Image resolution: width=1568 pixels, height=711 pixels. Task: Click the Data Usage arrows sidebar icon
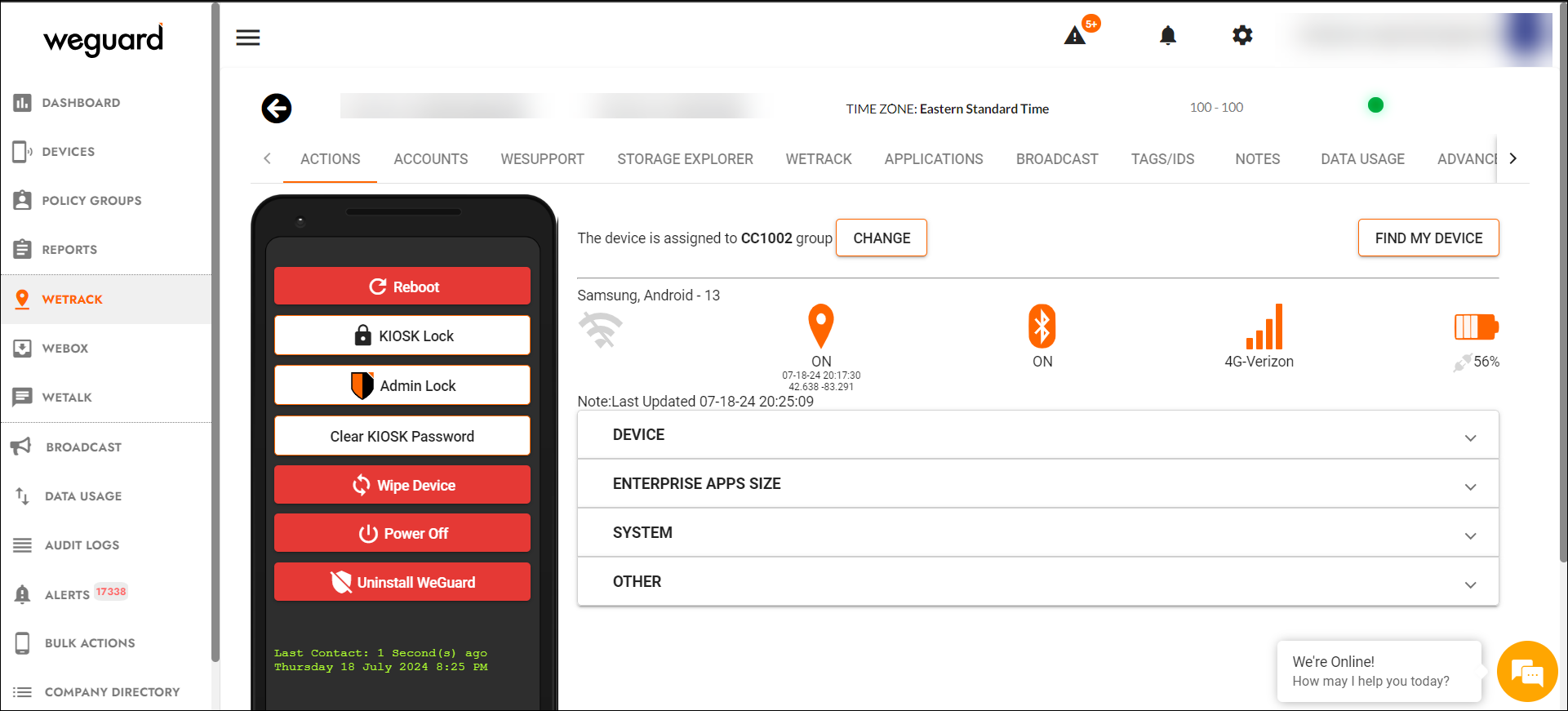pyautogui.click(x=22, y=495)
